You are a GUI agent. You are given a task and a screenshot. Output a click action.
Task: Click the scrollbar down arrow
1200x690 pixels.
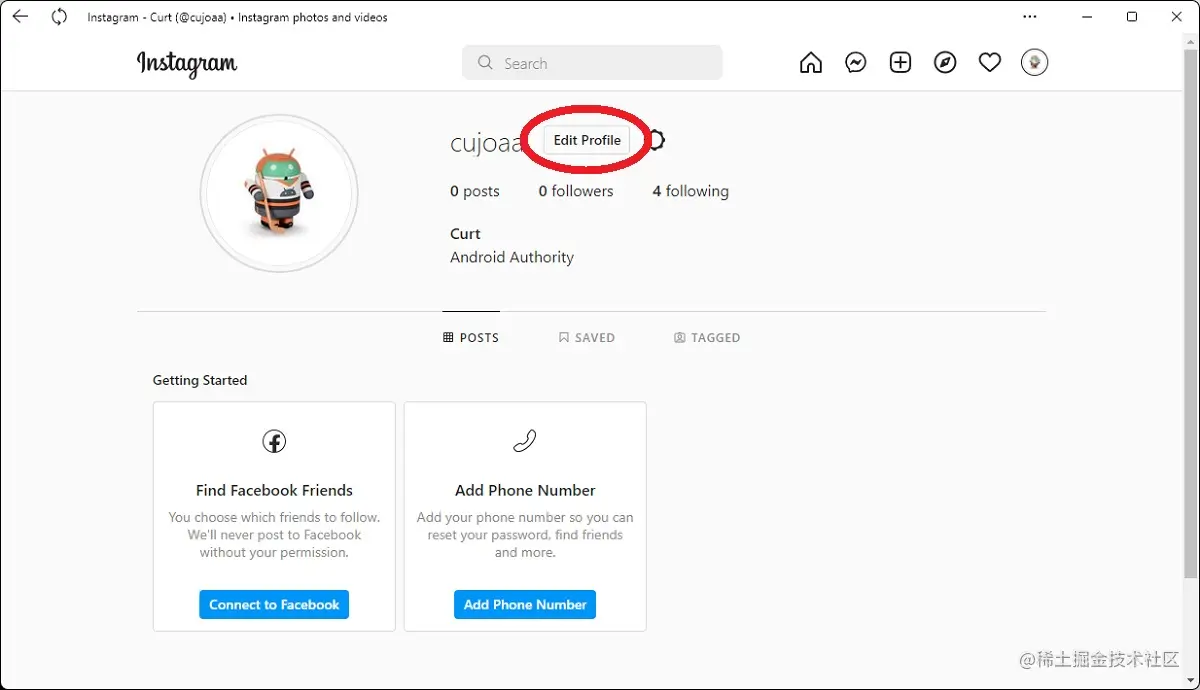pos(1190,680)
